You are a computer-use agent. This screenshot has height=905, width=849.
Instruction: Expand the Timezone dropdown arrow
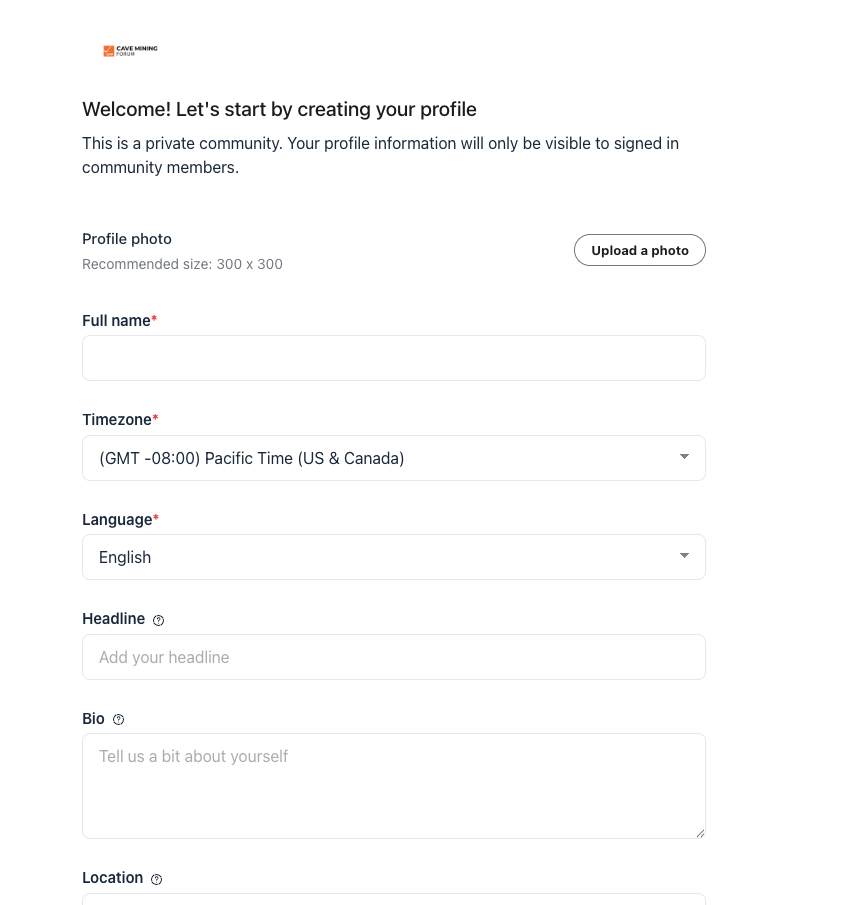click(684, 457)
